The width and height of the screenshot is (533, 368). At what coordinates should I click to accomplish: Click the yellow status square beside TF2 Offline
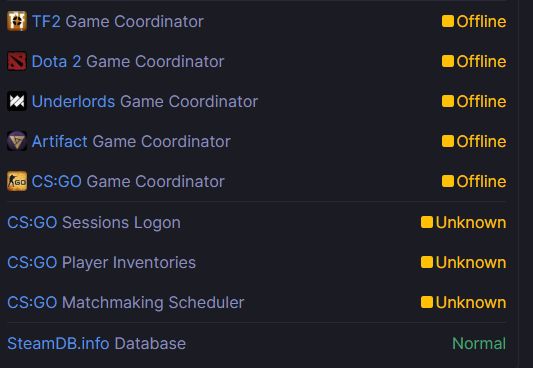(x=448, y=21)
